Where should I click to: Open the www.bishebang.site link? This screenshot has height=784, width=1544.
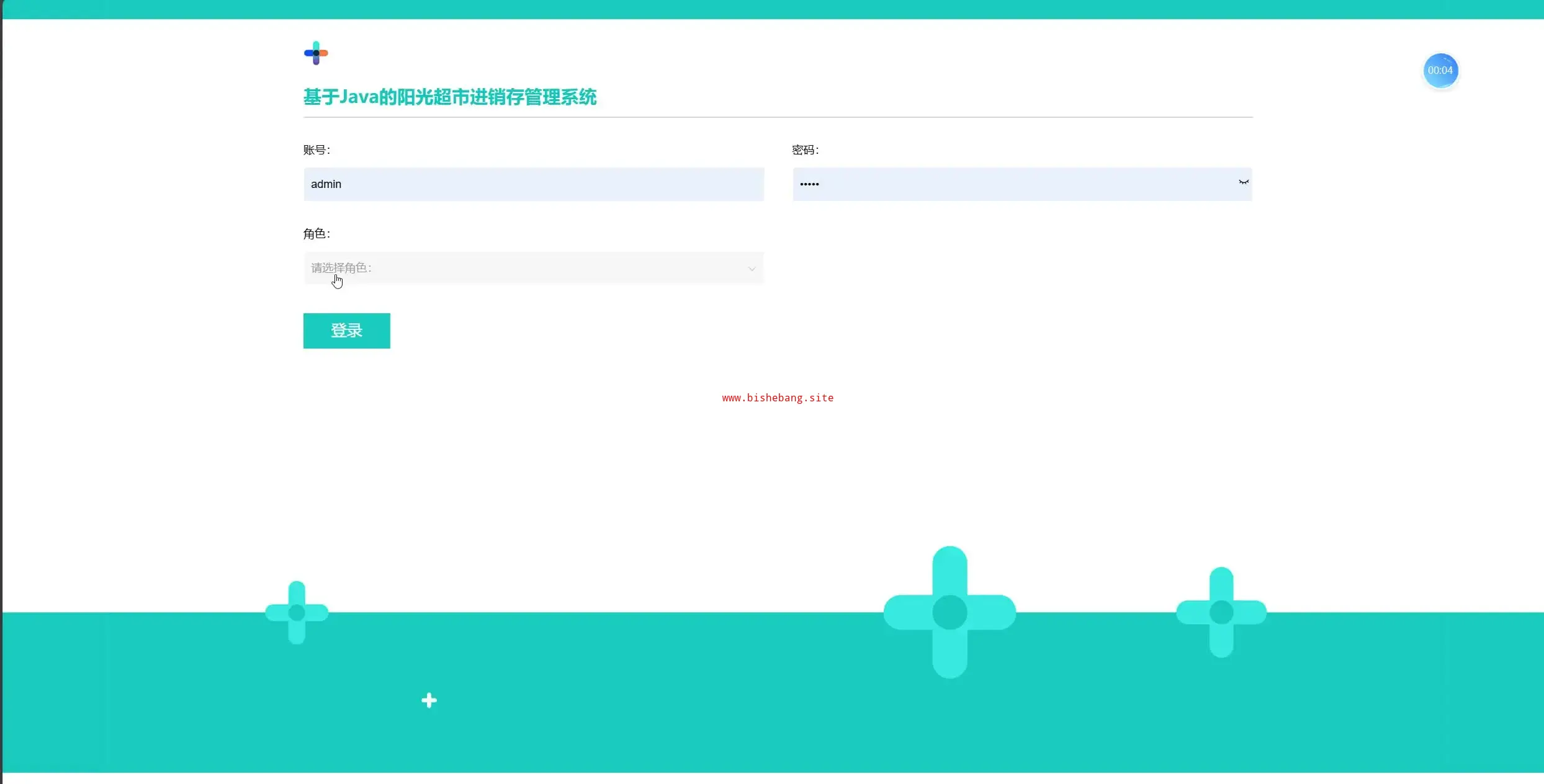click(x=777, y=398)
